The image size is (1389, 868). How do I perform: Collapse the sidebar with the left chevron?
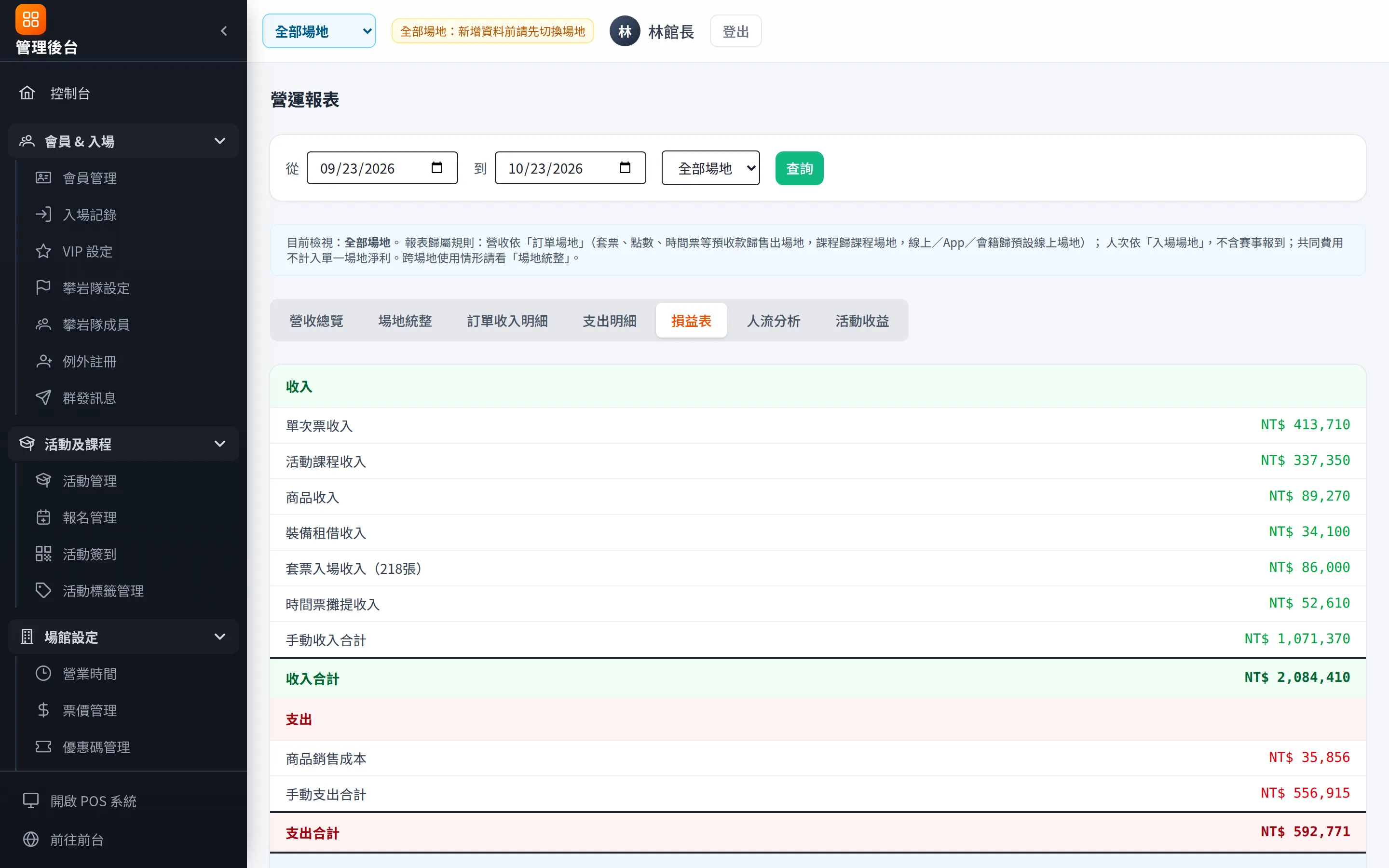[224, 31]
